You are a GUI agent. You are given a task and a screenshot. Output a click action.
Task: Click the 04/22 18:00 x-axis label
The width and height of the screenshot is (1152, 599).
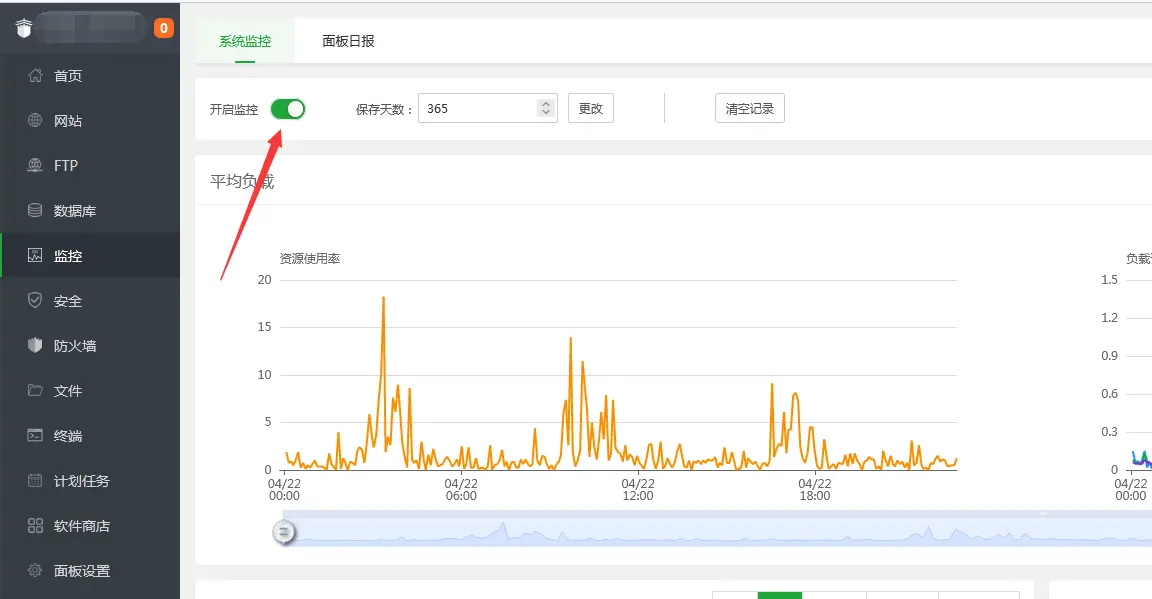point(815,489)
